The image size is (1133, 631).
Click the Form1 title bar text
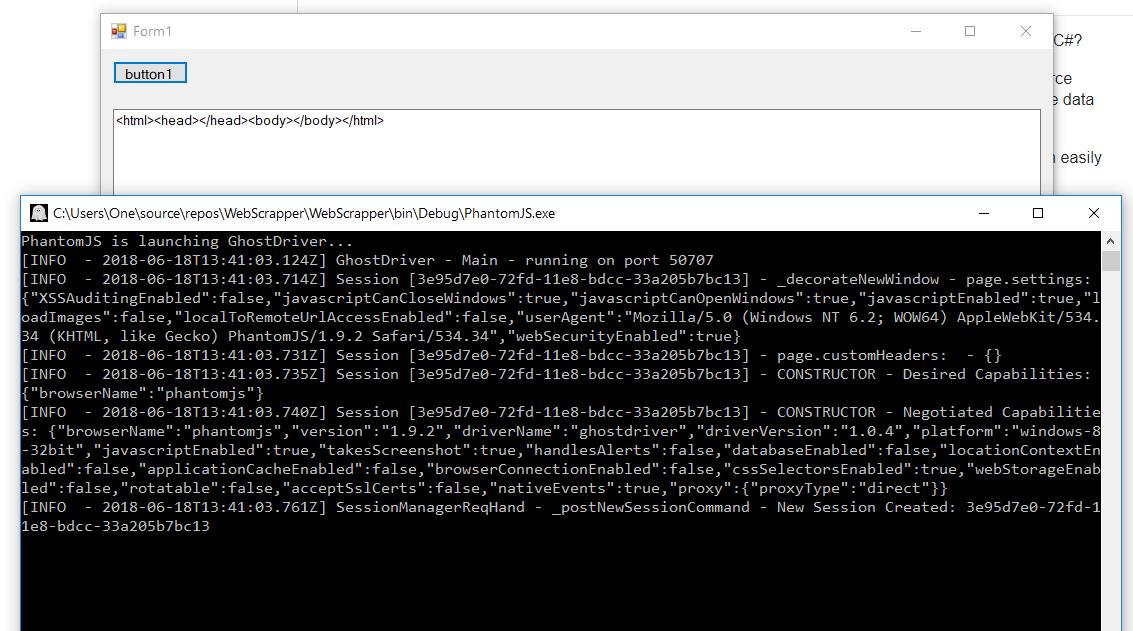[x=150, y=31]
